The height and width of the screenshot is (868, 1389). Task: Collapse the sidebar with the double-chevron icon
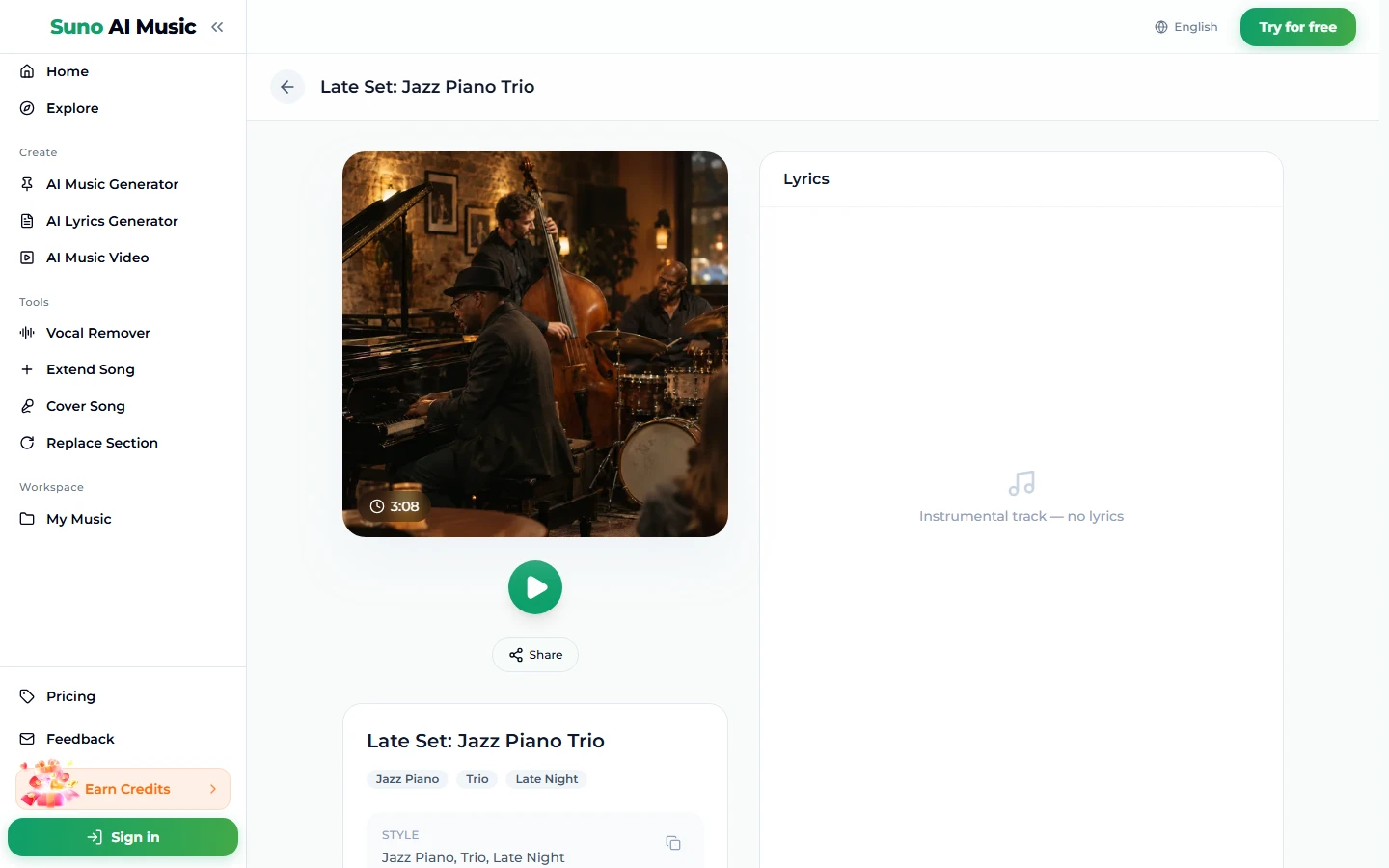[x=217, y=27]
